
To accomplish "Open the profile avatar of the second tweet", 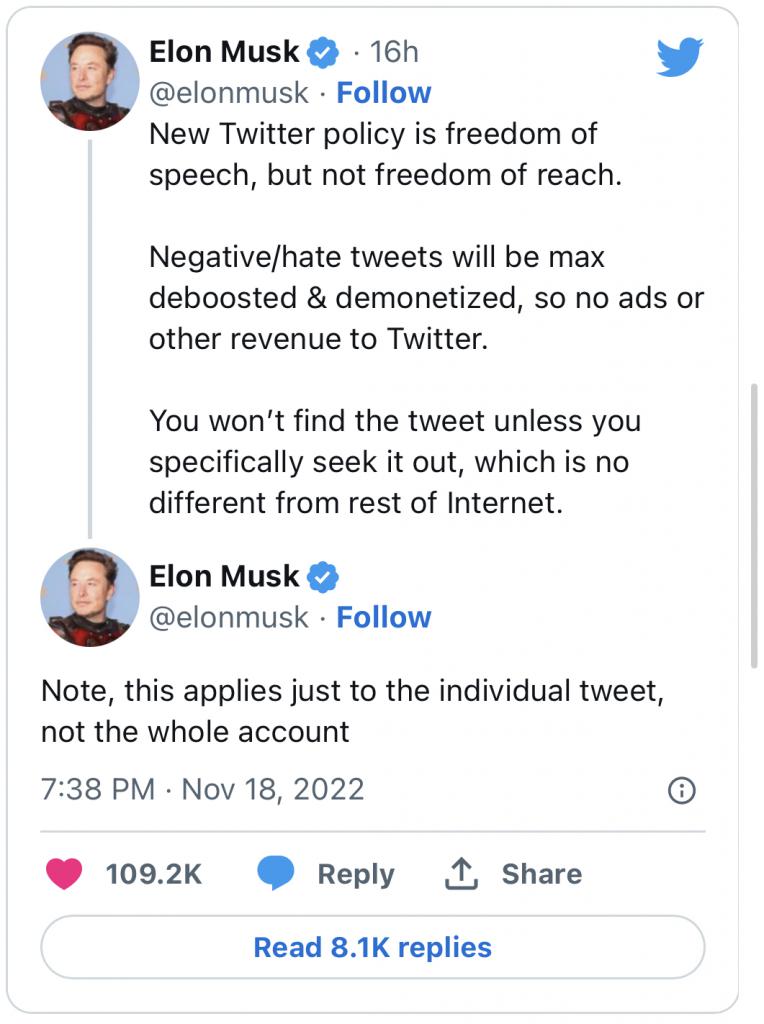I will (90, 597).
